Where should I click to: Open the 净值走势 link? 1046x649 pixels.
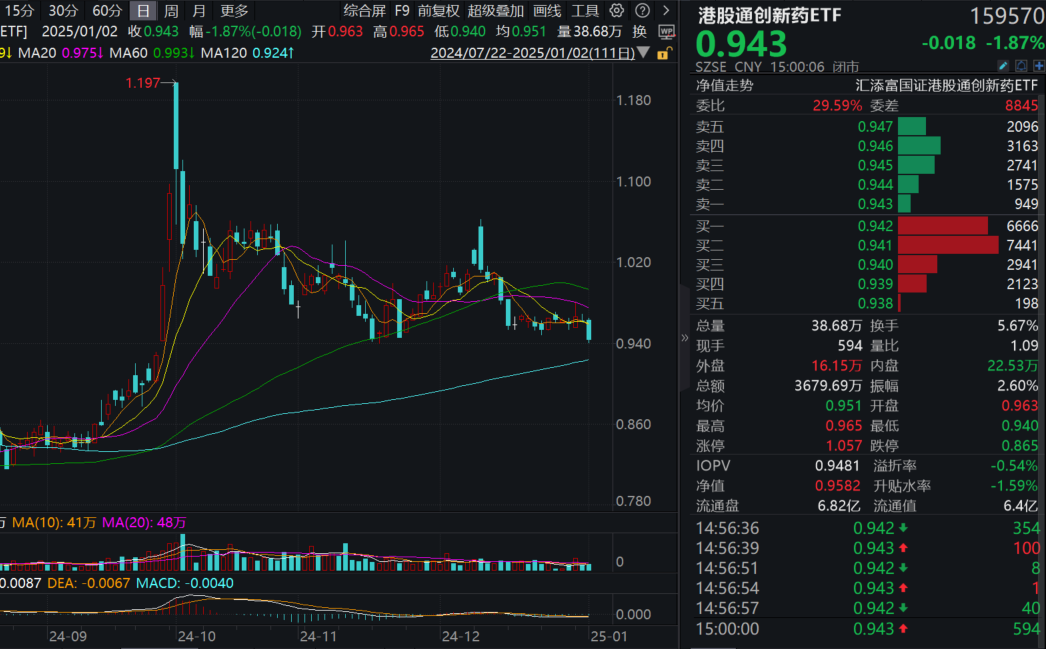725,86
